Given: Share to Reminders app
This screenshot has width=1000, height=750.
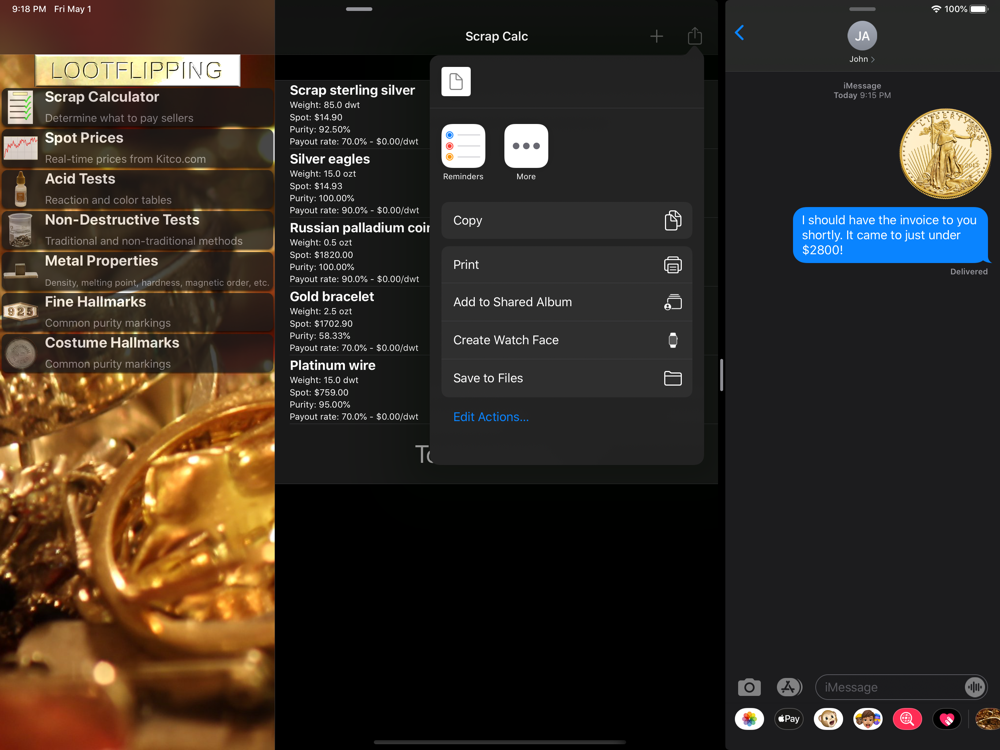Looking at the screenshot, I should coord(463,152).
